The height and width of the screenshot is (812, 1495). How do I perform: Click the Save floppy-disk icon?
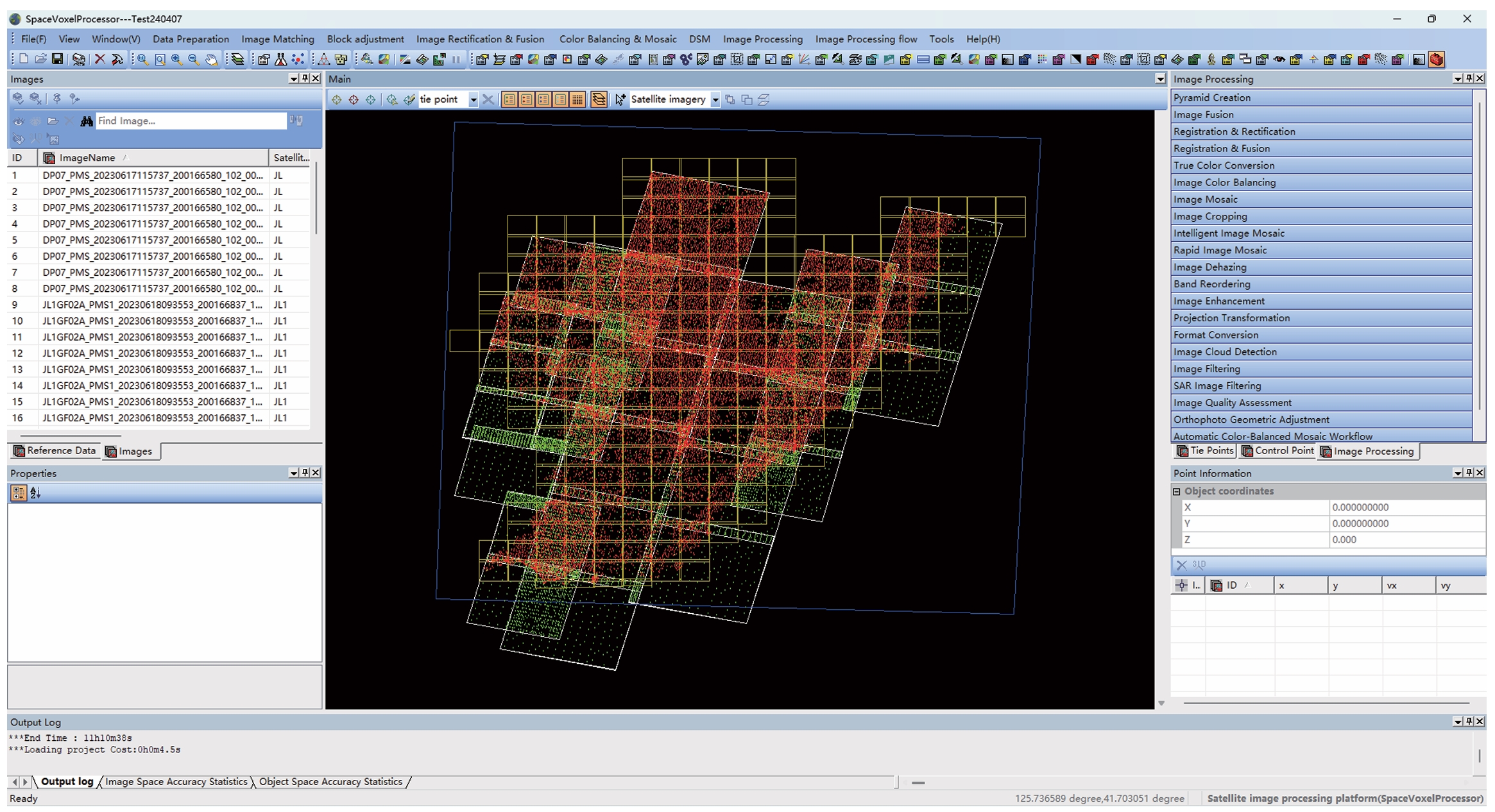pyautogui.click(x=58, y=60)
